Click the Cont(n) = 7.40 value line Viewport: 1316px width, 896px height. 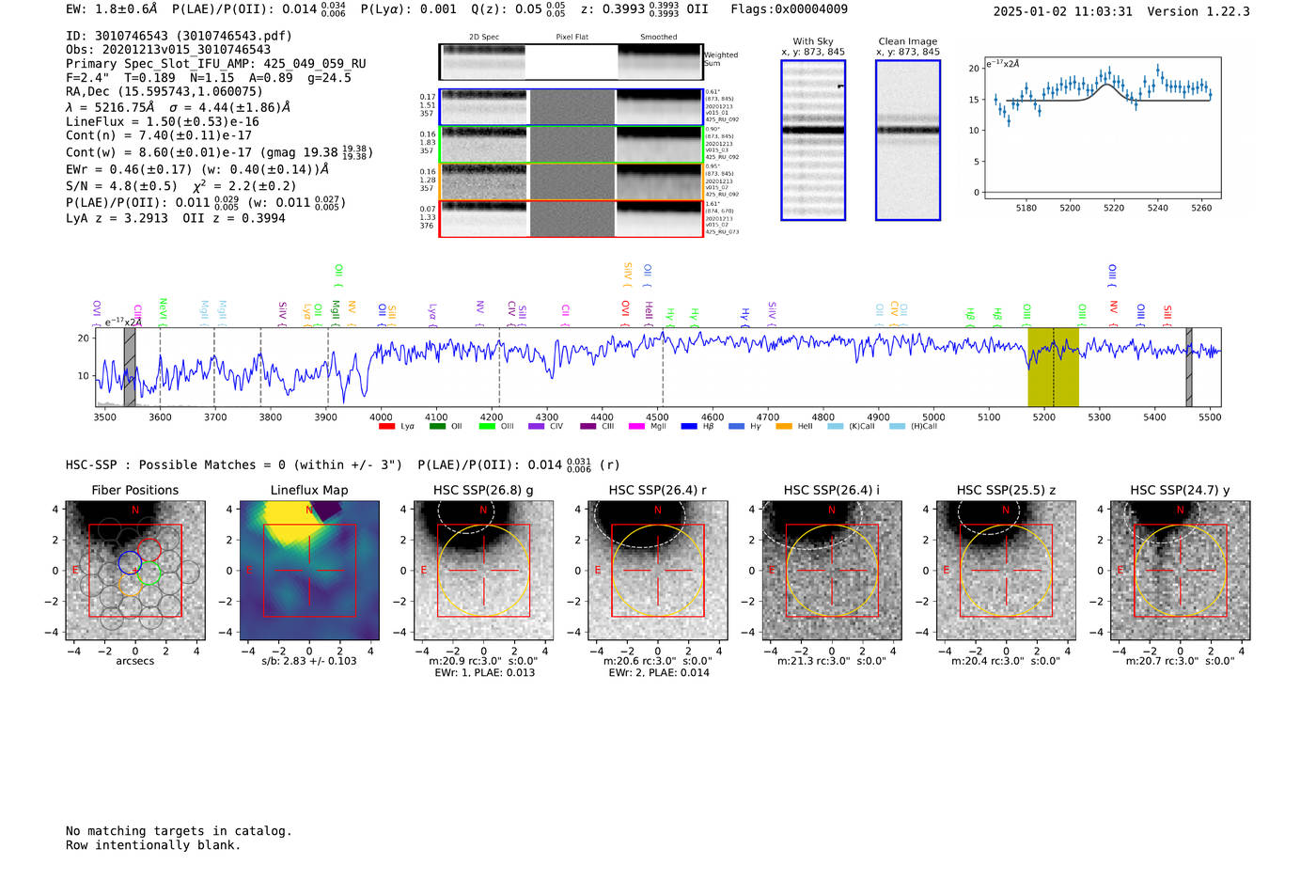(159, 135)
